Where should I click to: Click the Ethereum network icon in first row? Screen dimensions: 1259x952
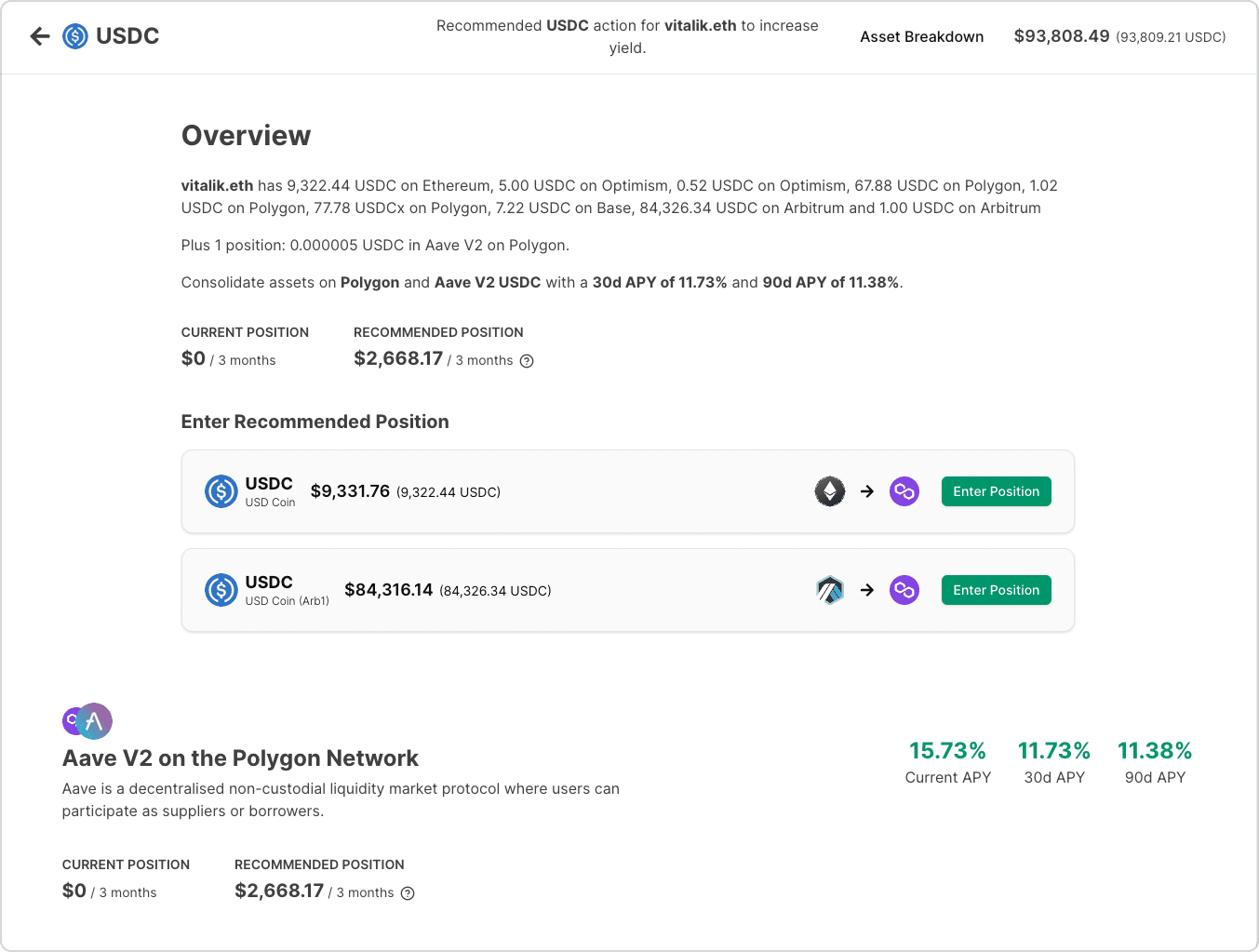point(830,491)
